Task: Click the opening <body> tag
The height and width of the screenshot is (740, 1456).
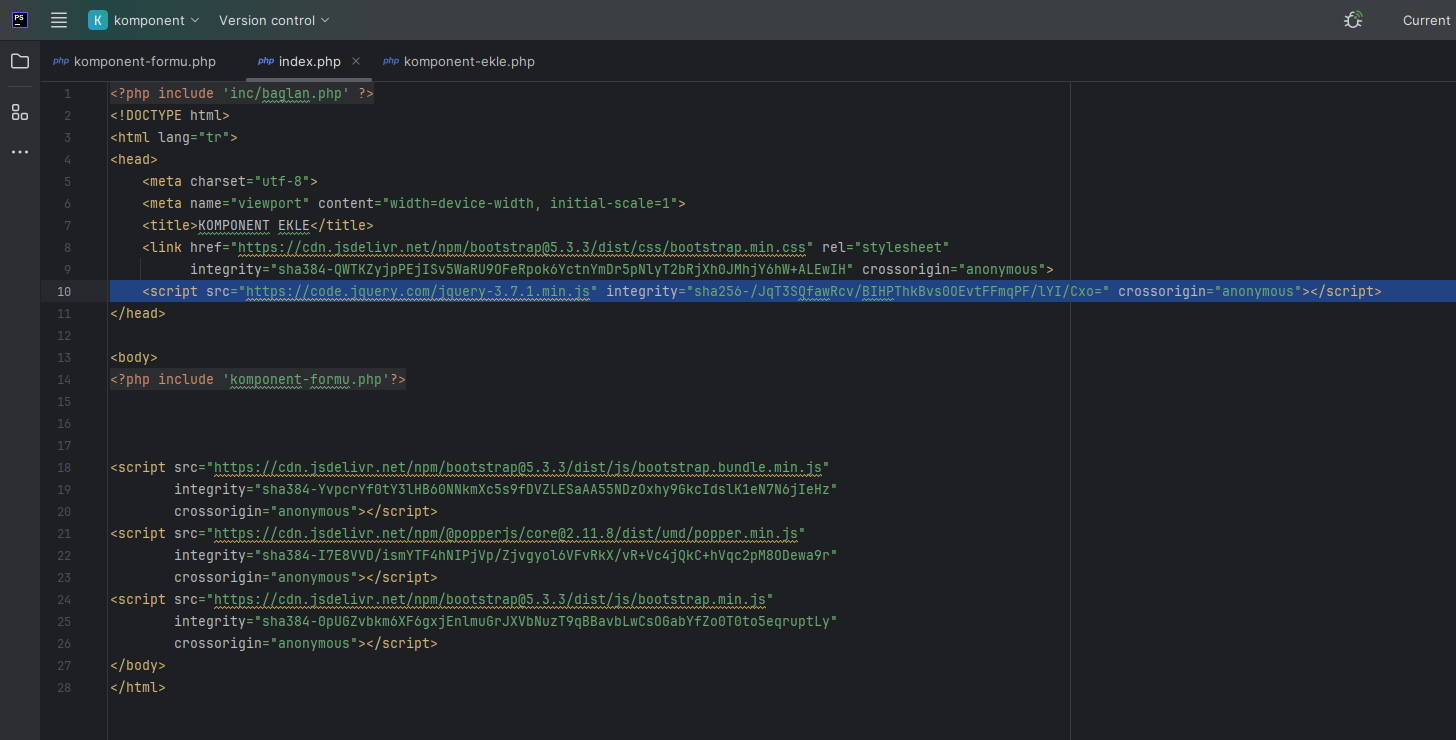Action: (x=134, y=357)
